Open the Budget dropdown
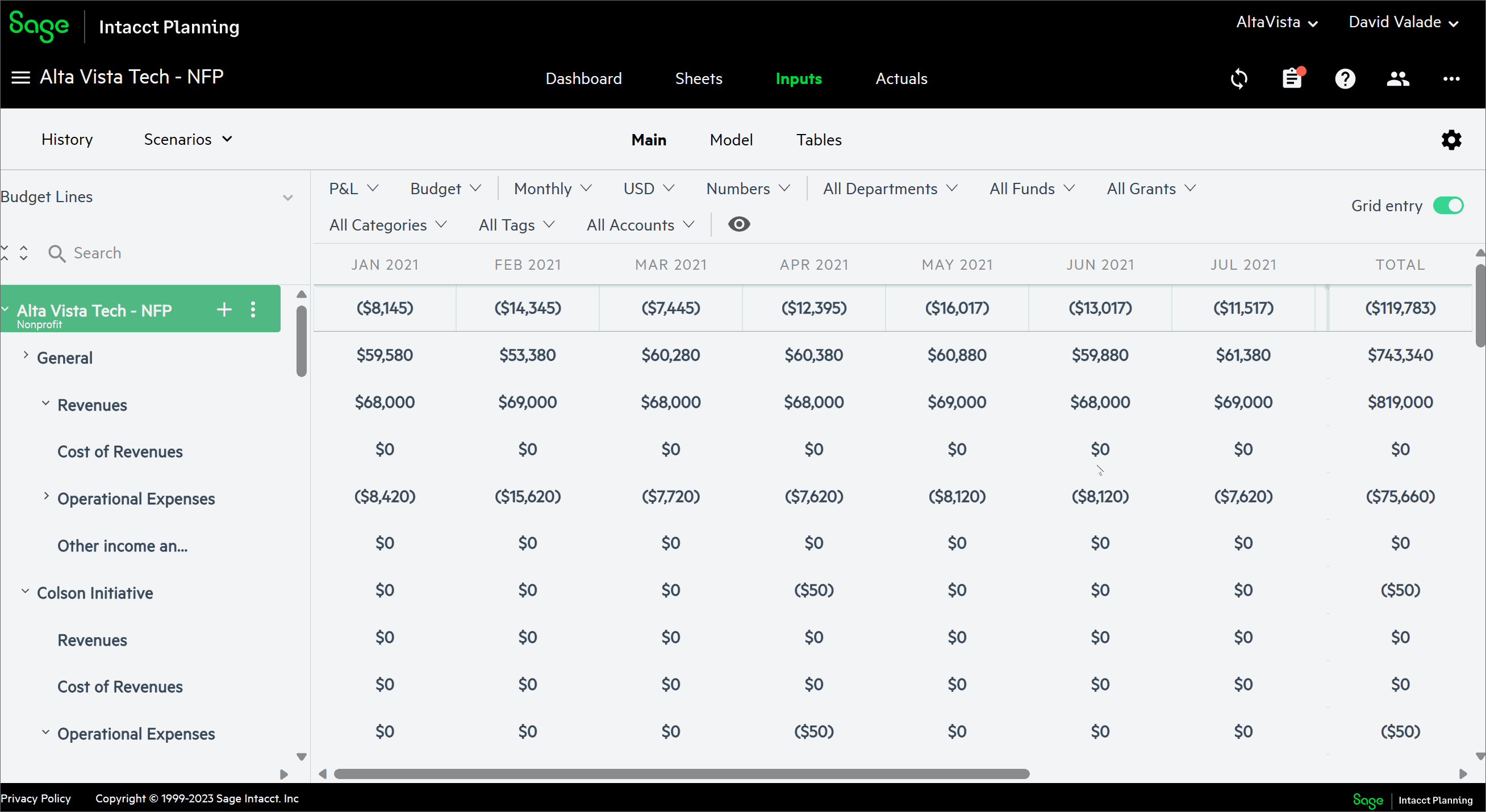Screen dimensions: 1486x812 [x=445, y=189]
